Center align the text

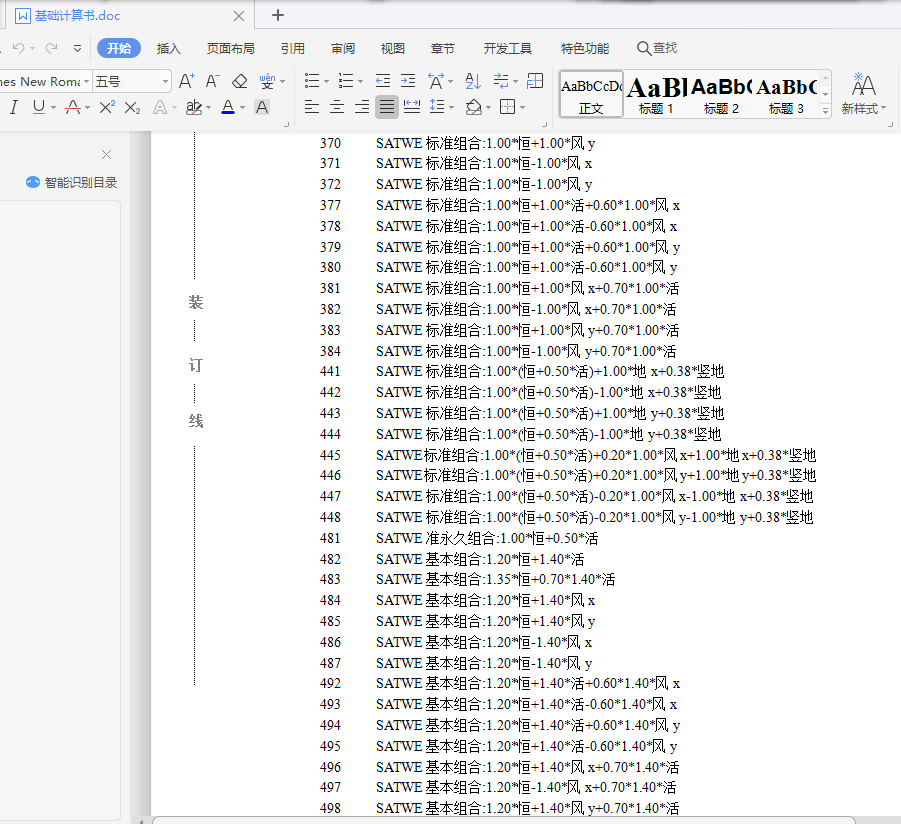tap(337, 107)
